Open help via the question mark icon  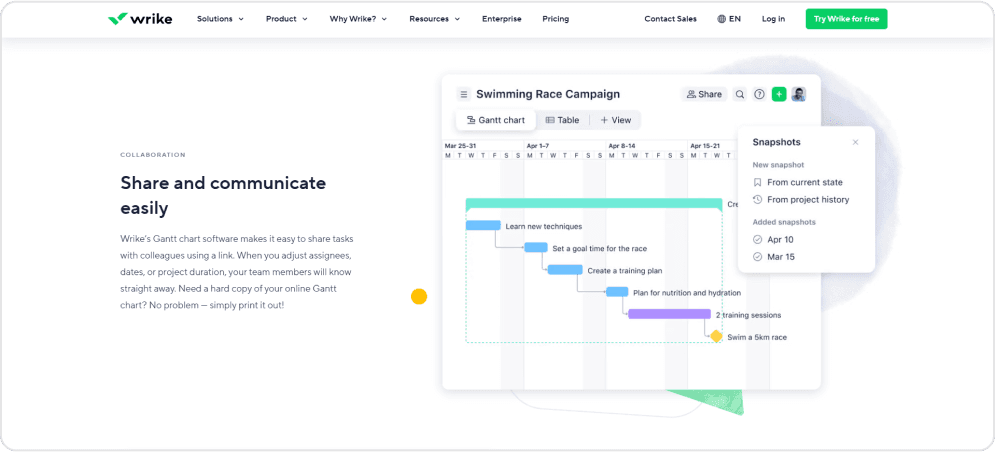point(759,94)
